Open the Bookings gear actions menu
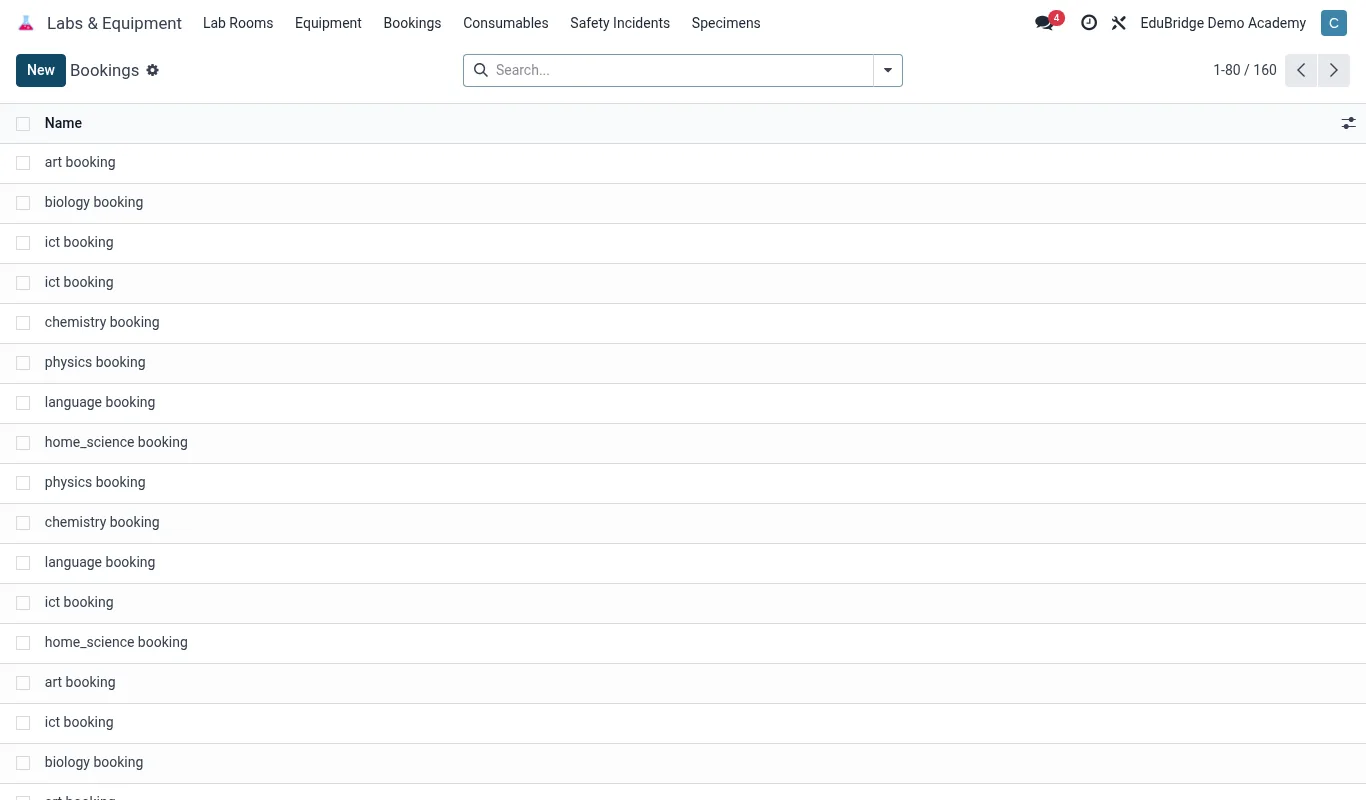1366x800 pixels. tap(153, 70)
